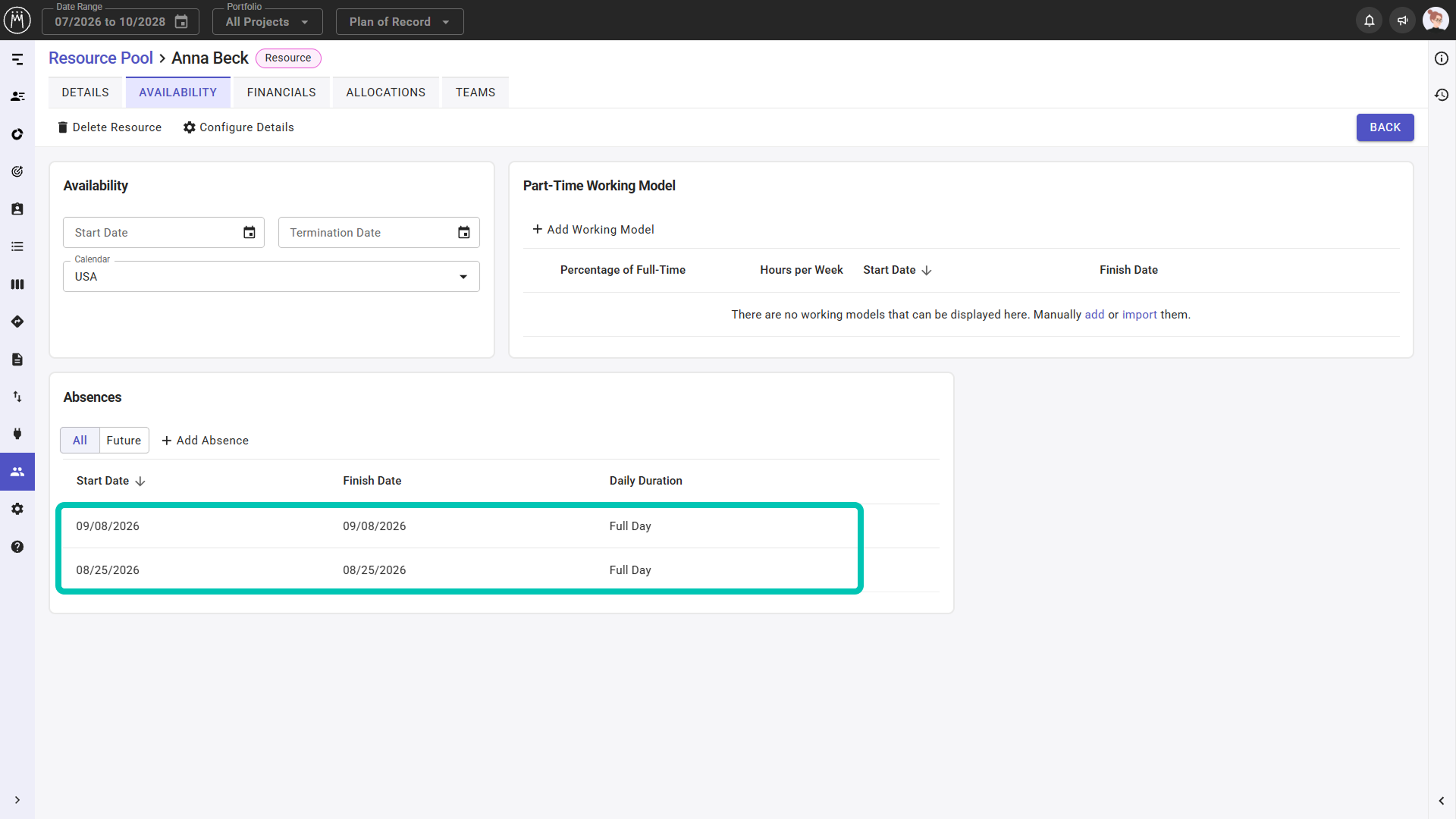
Task: Open the history clock icon on right panel
Action: pos(1442,95)
